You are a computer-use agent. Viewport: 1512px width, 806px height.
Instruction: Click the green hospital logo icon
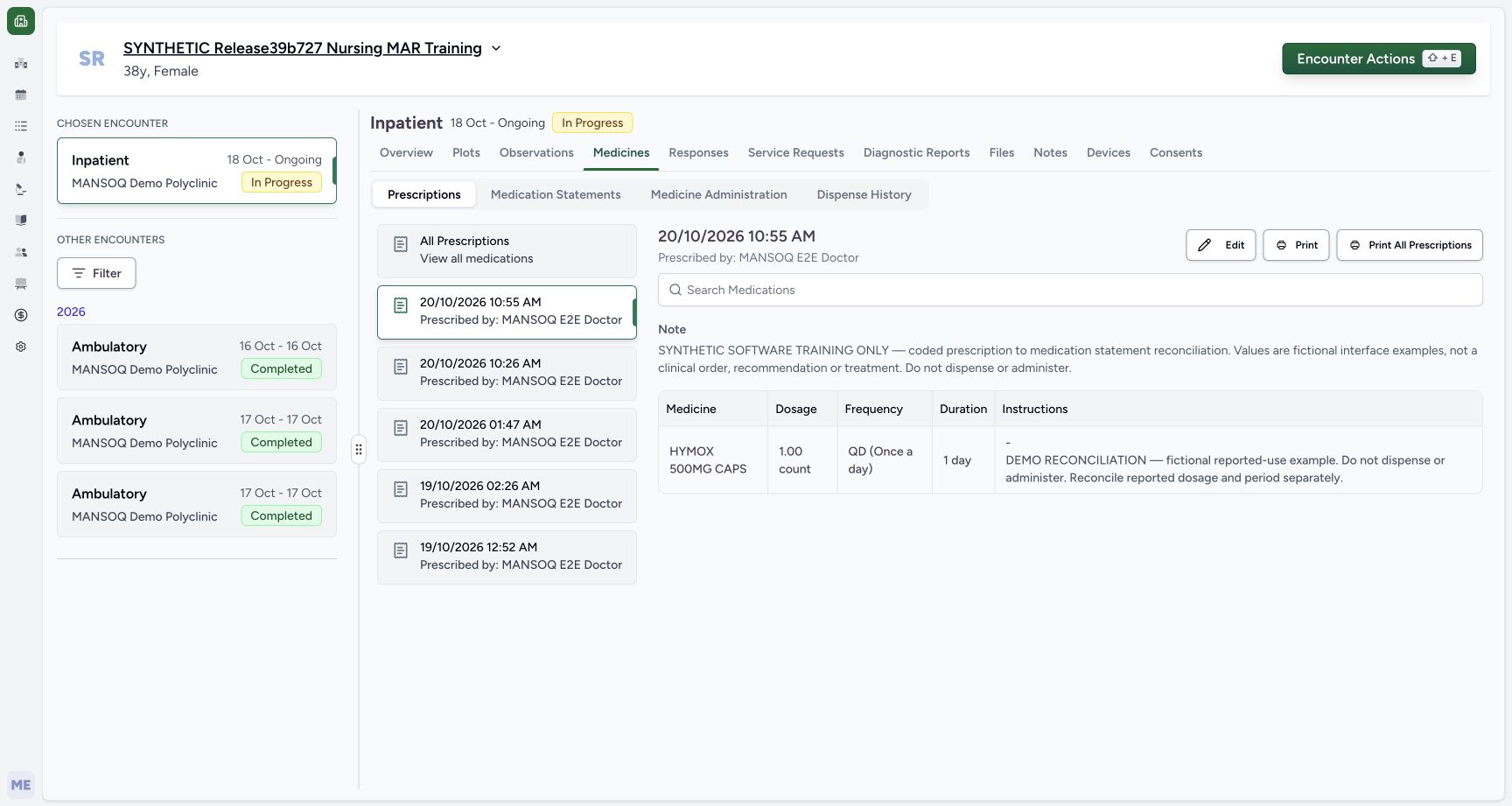point(21,21)
